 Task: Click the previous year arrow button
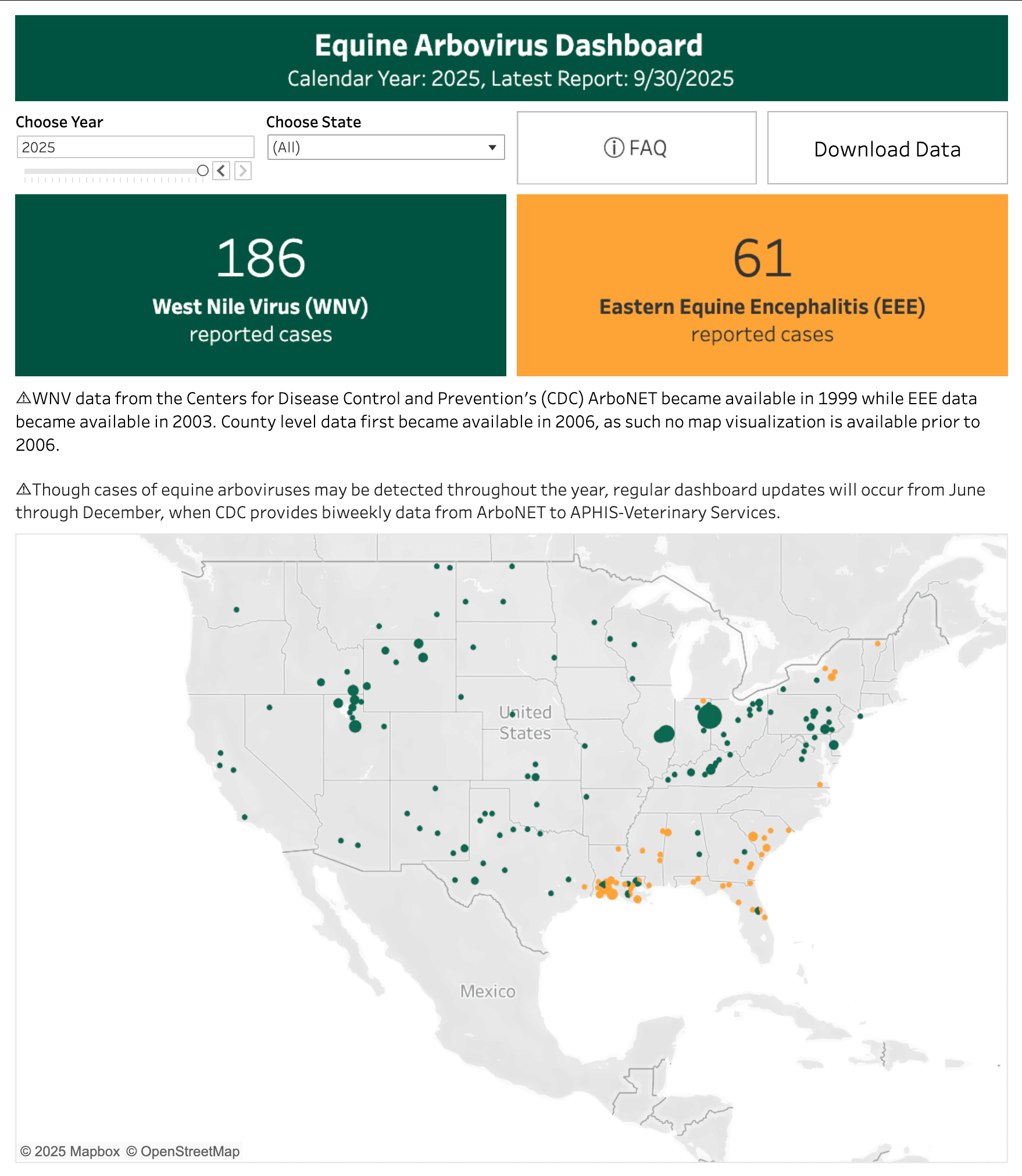click(x=221, y=171)
